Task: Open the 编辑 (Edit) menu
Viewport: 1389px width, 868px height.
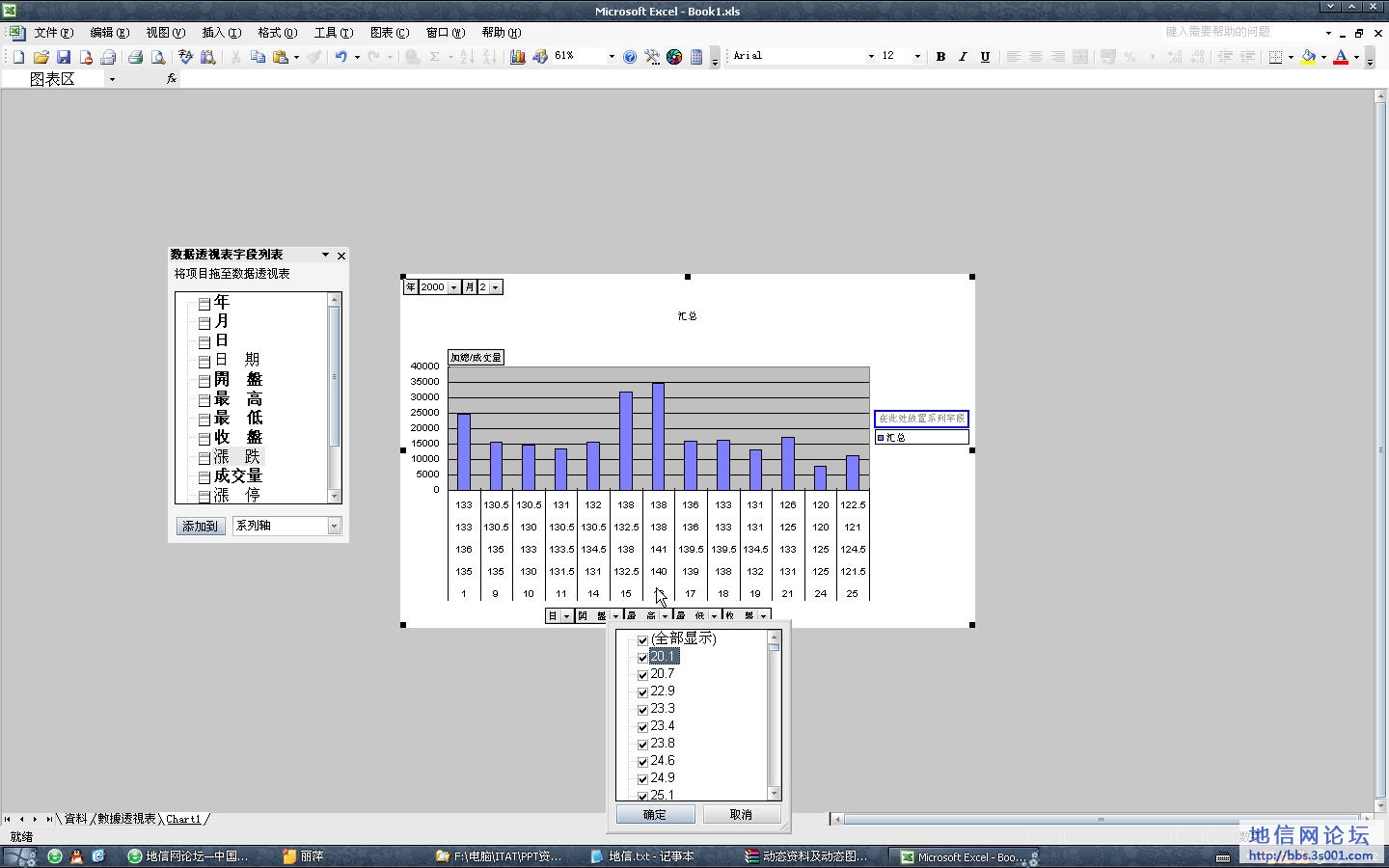Action: (x=109, y=33)
